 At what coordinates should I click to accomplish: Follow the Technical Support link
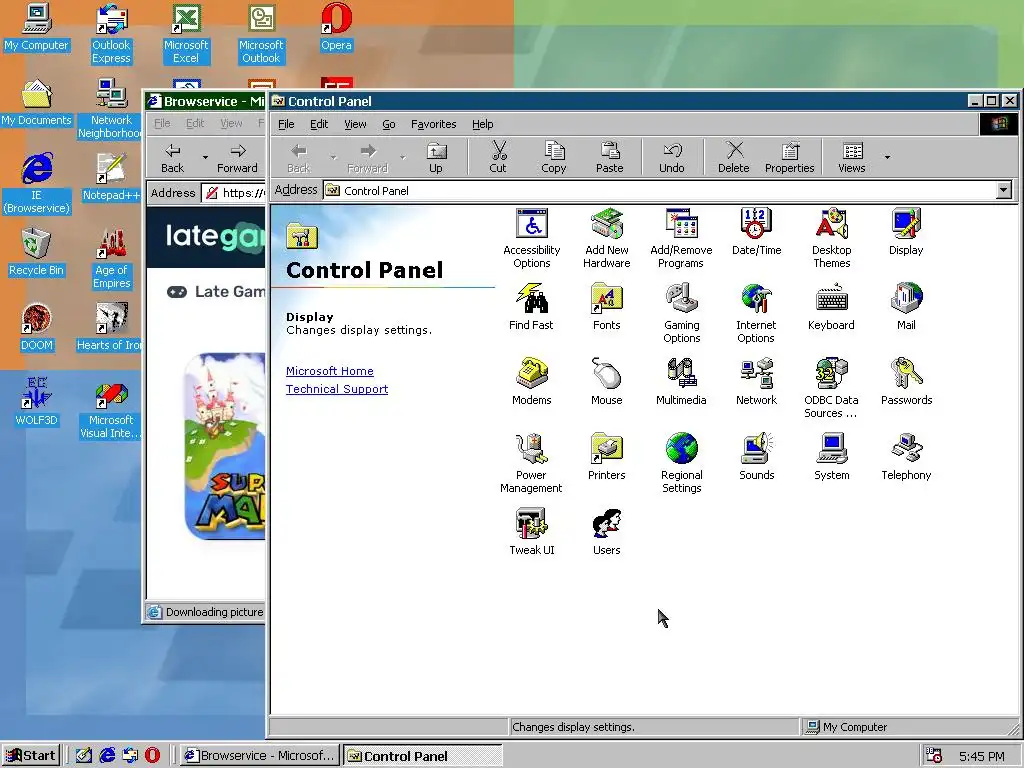click(337, 389)
